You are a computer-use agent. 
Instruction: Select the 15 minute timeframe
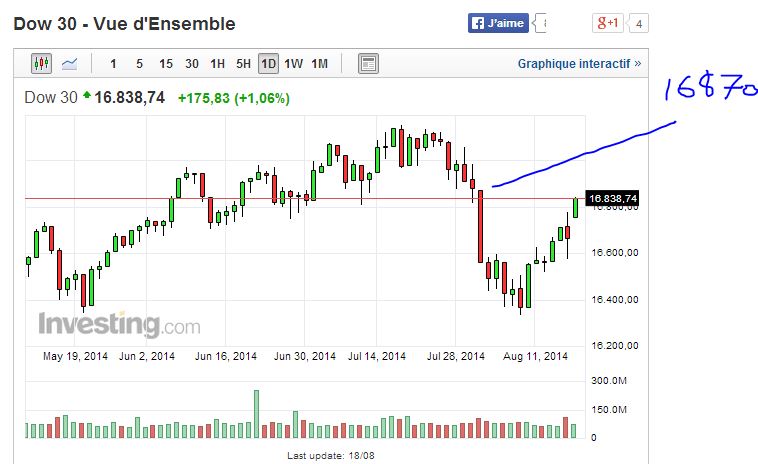[x=166, y=64]
